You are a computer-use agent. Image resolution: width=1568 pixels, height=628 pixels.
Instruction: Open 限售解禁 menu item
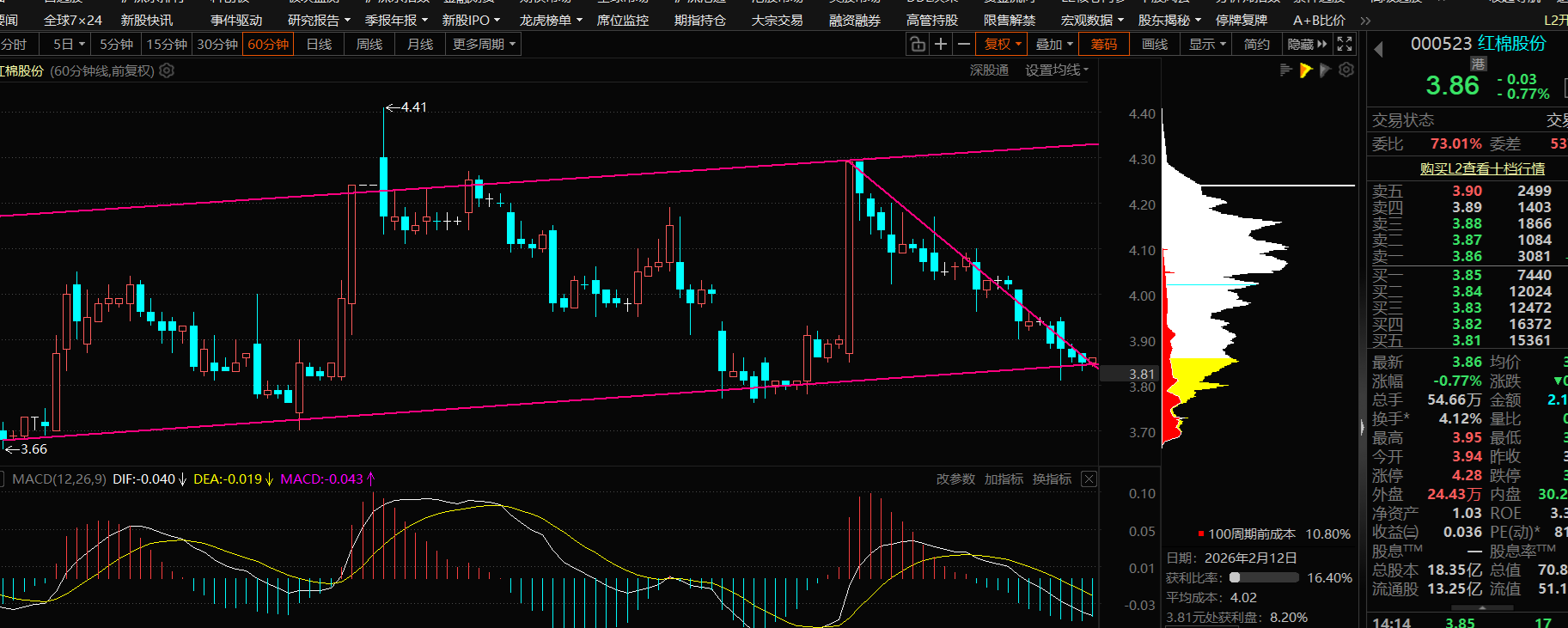tap(1010, 20)
